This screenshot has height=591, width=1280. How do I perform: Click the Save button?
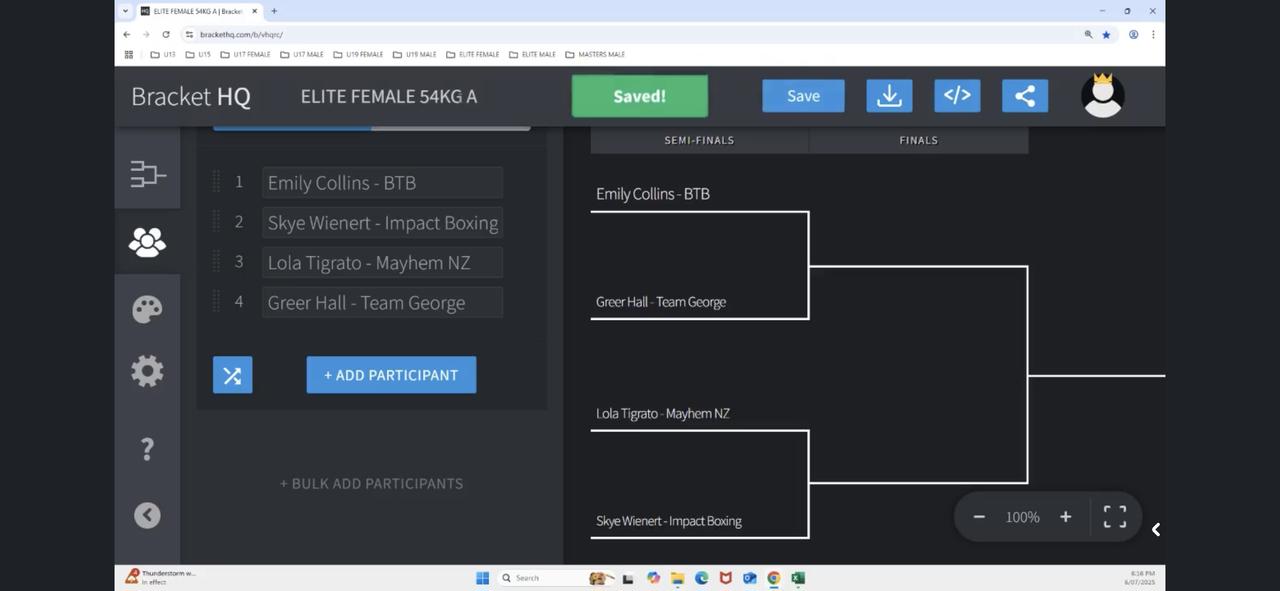[803, 96]
